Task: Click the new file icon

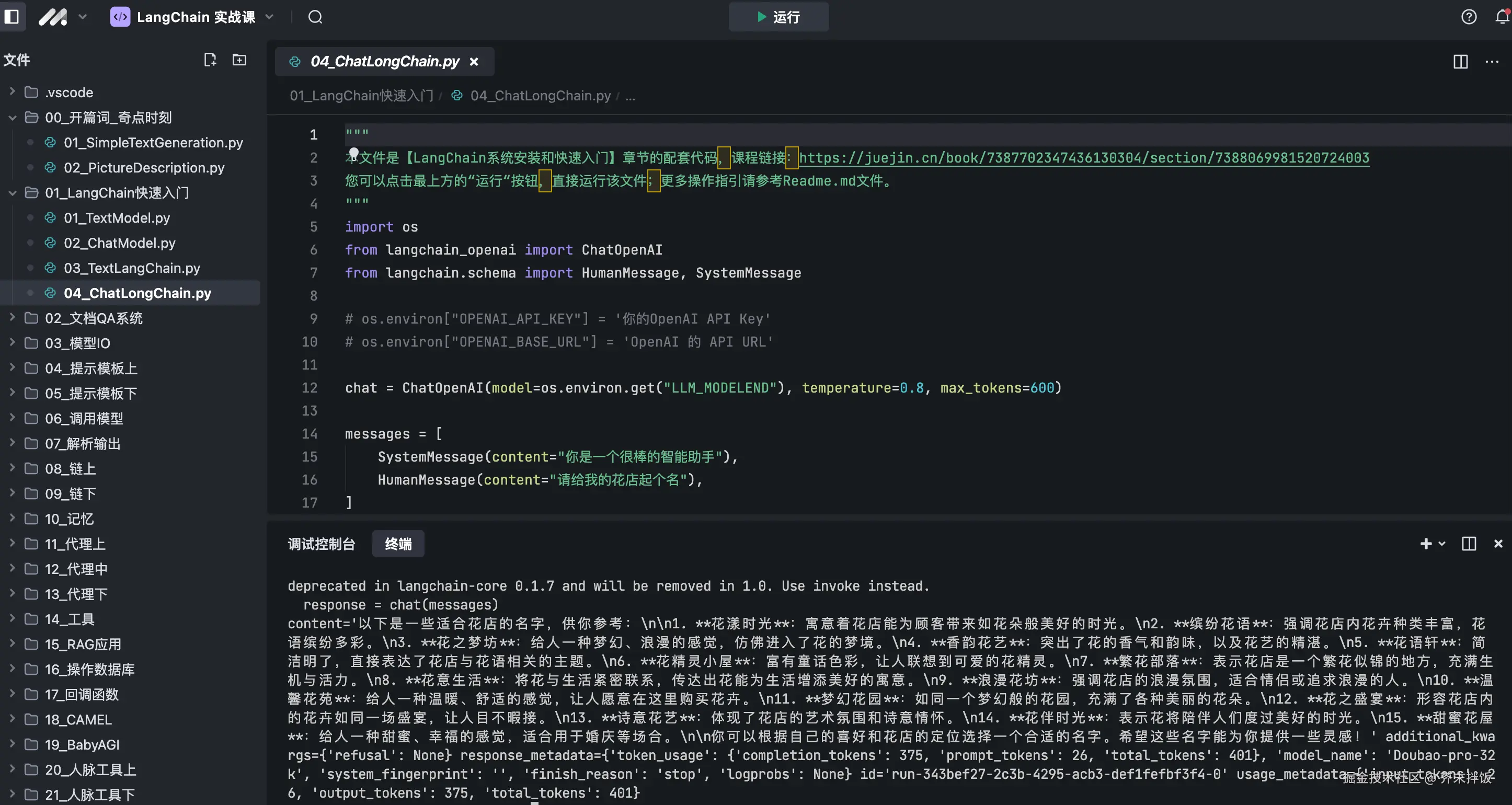Action: pos(210,59)
